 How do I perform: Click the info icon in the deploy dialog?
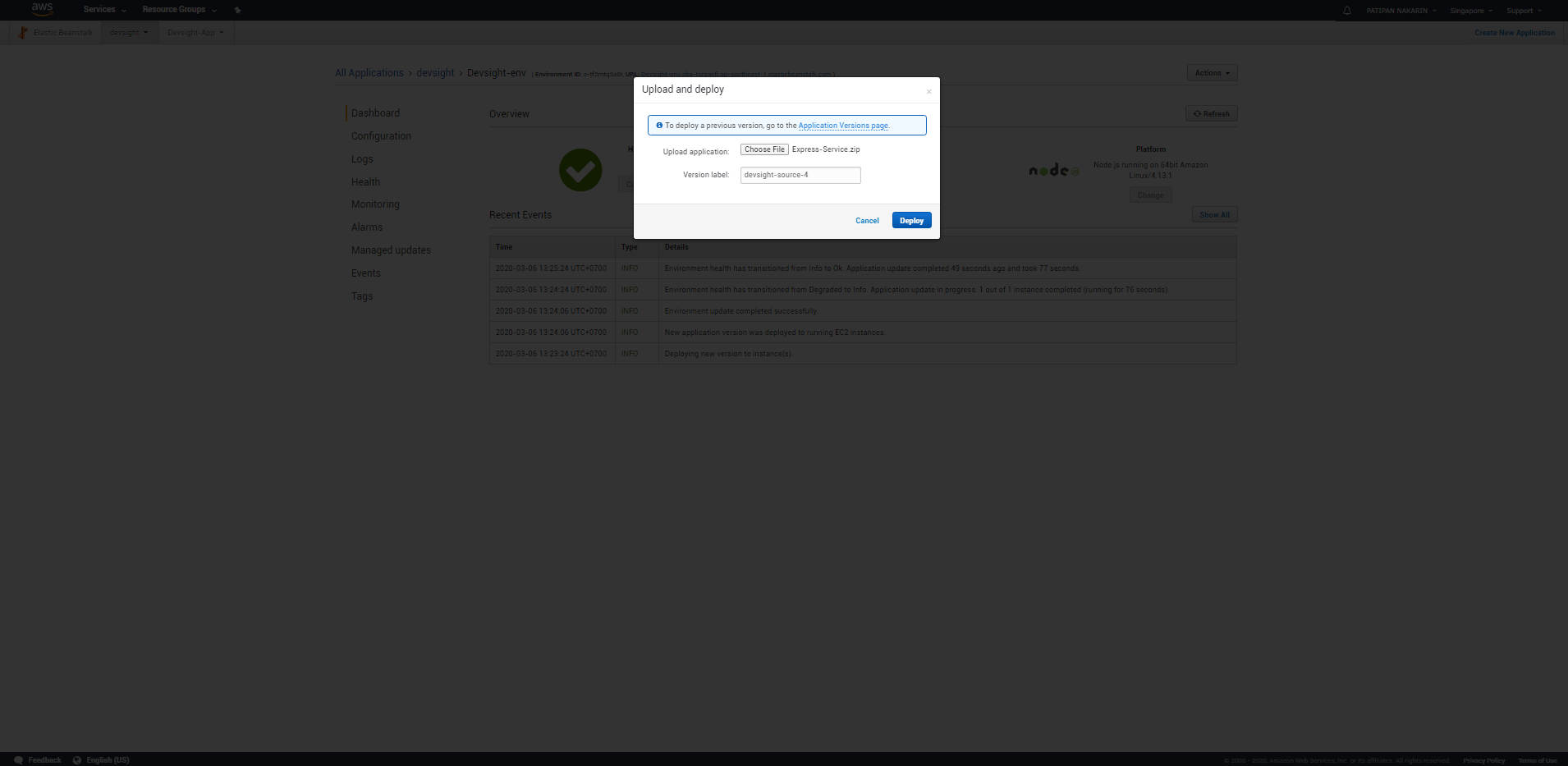(x=659, y=125)
